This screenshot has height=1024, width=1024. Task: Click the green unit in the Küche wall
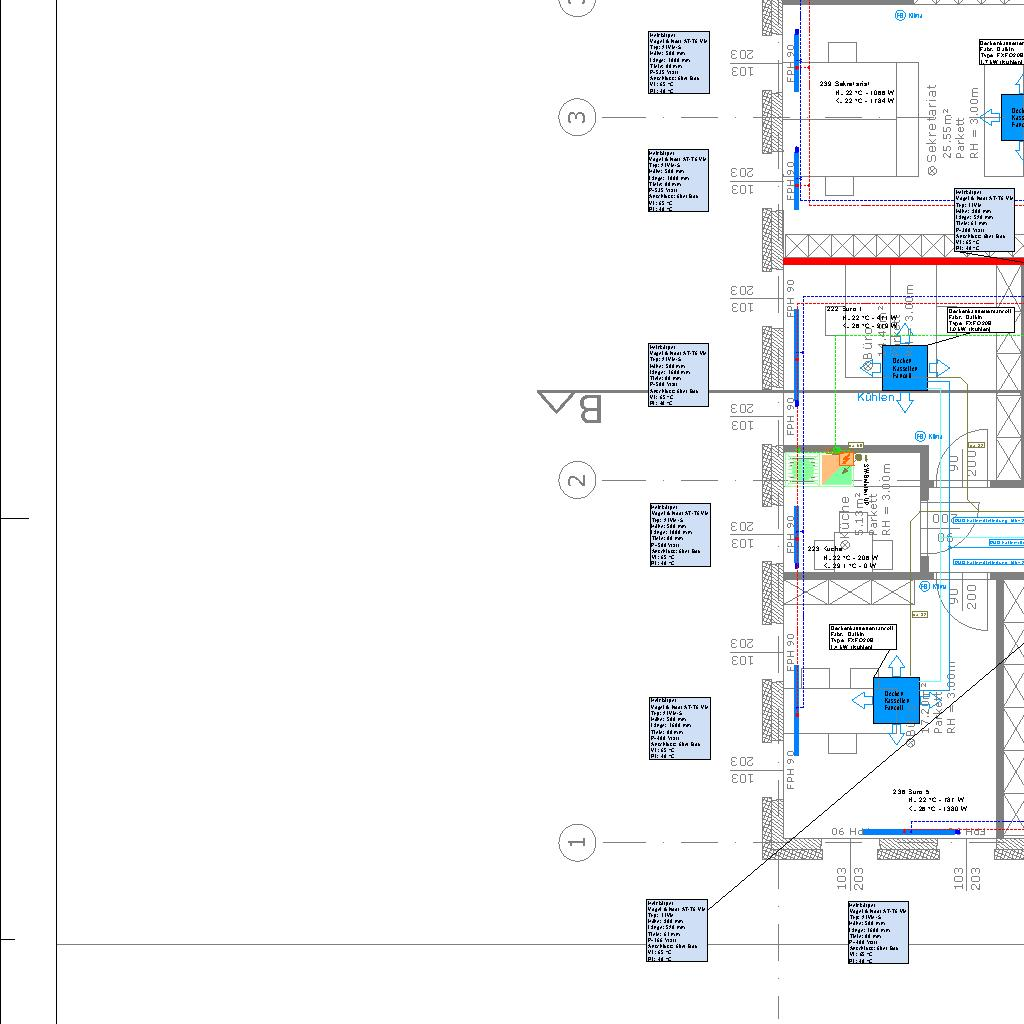tap(802, 468)
